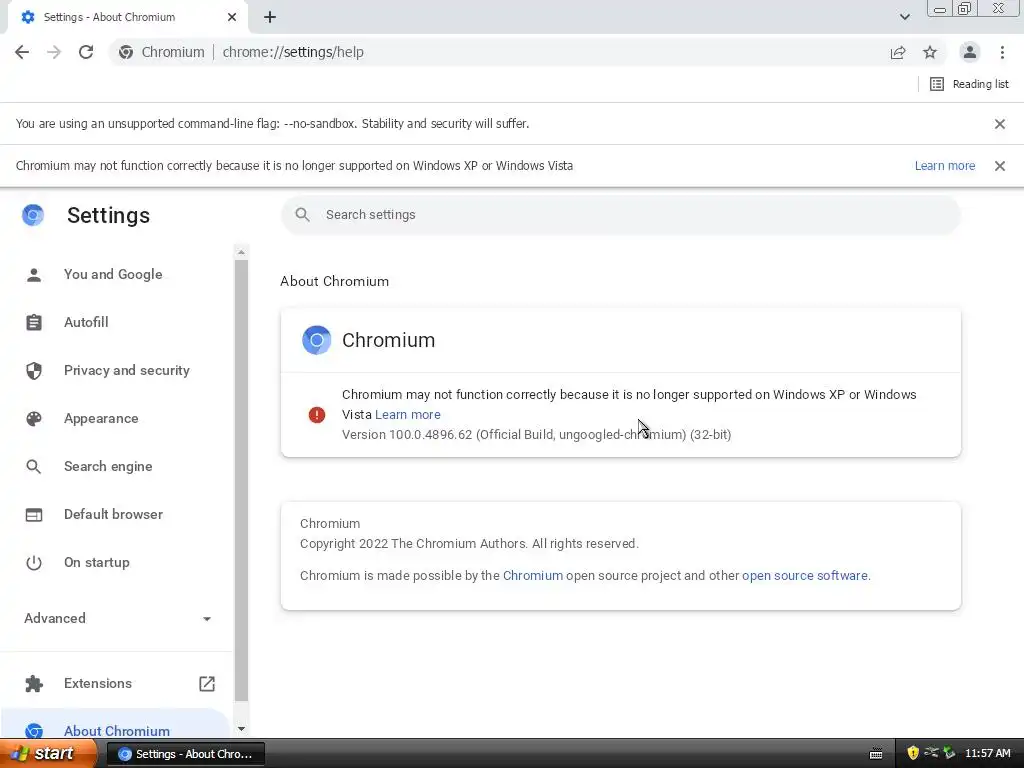Click the About Chromium heading

(x=334, y=281)
